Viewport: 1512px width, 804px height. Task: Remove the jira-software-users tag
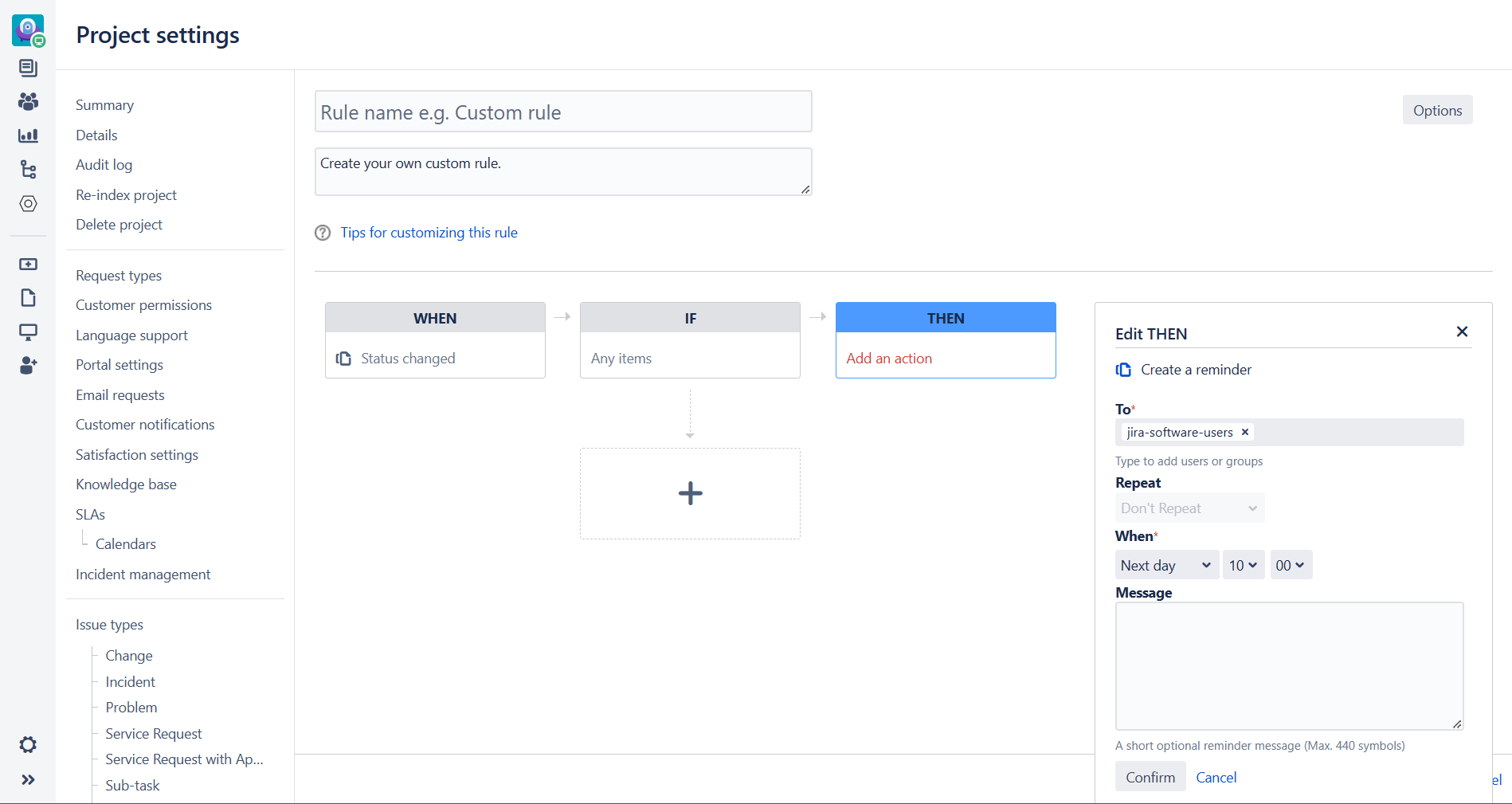[x=1245, y=432]
